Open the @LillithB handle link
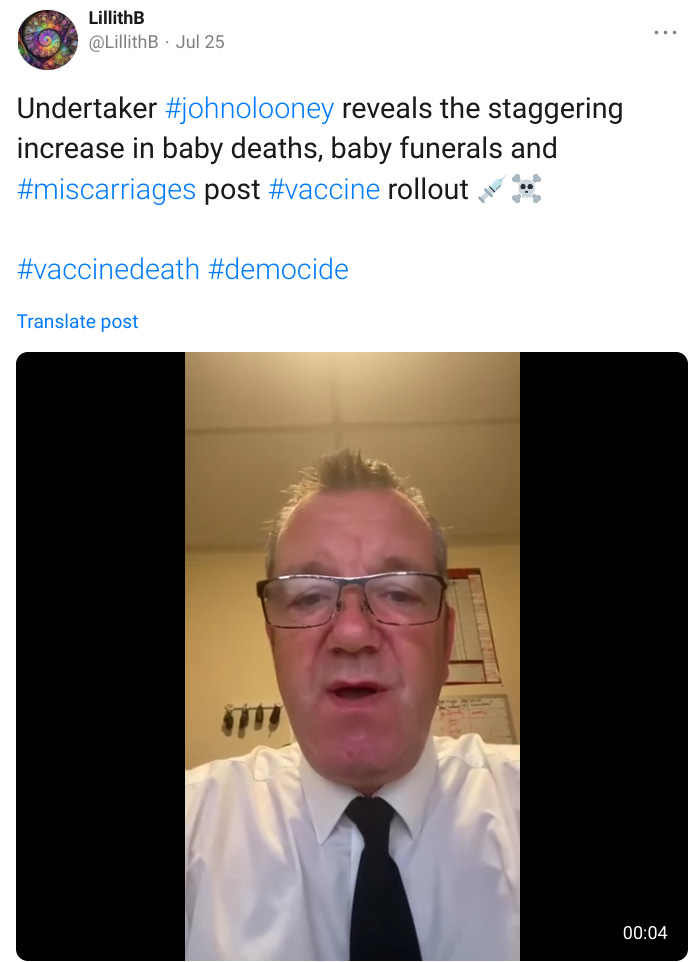694x962 pixels. coord(123,42)
